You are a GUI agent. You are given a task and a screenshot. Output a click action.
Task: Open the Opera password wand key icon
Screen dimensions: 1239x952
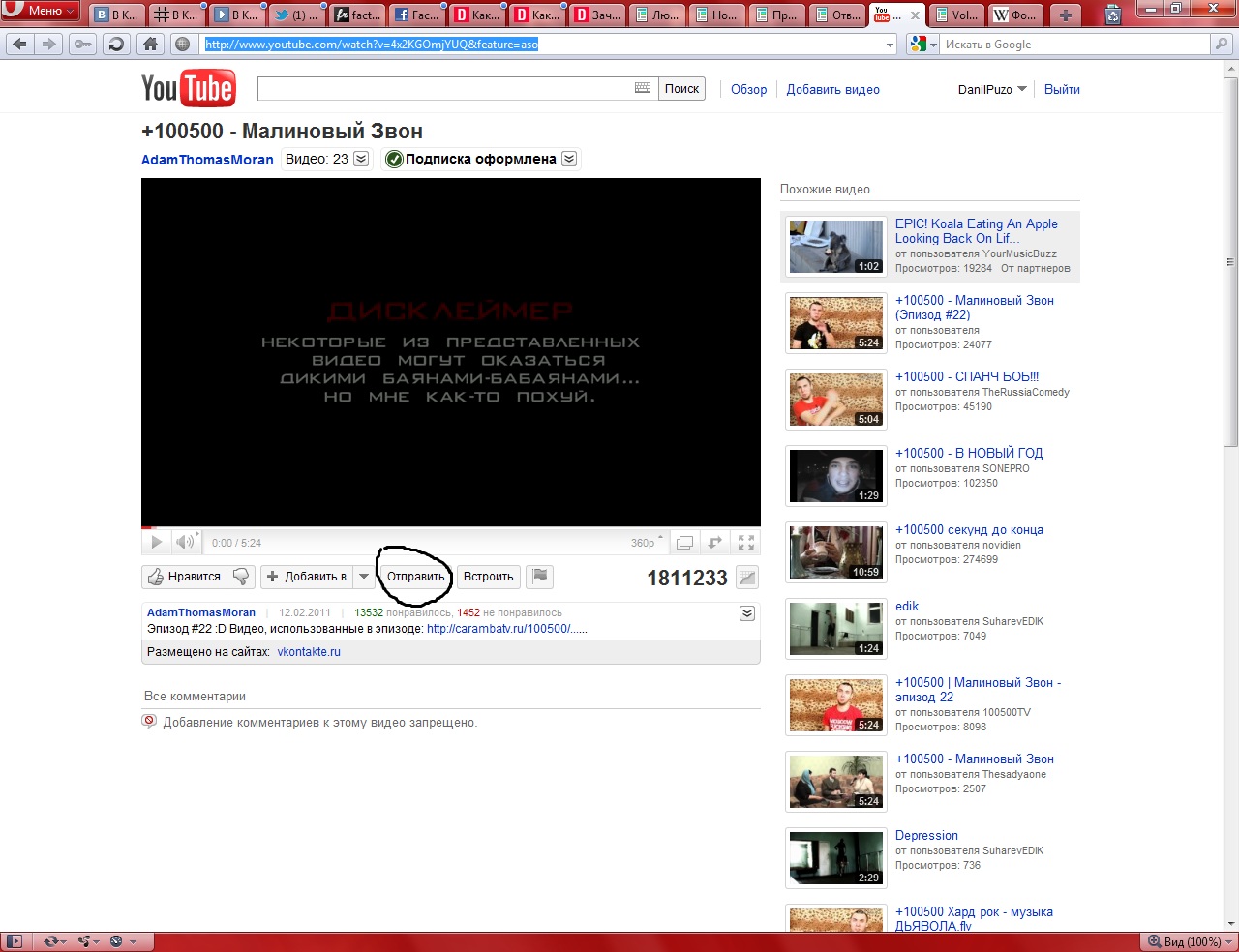(x=83, y=44)
